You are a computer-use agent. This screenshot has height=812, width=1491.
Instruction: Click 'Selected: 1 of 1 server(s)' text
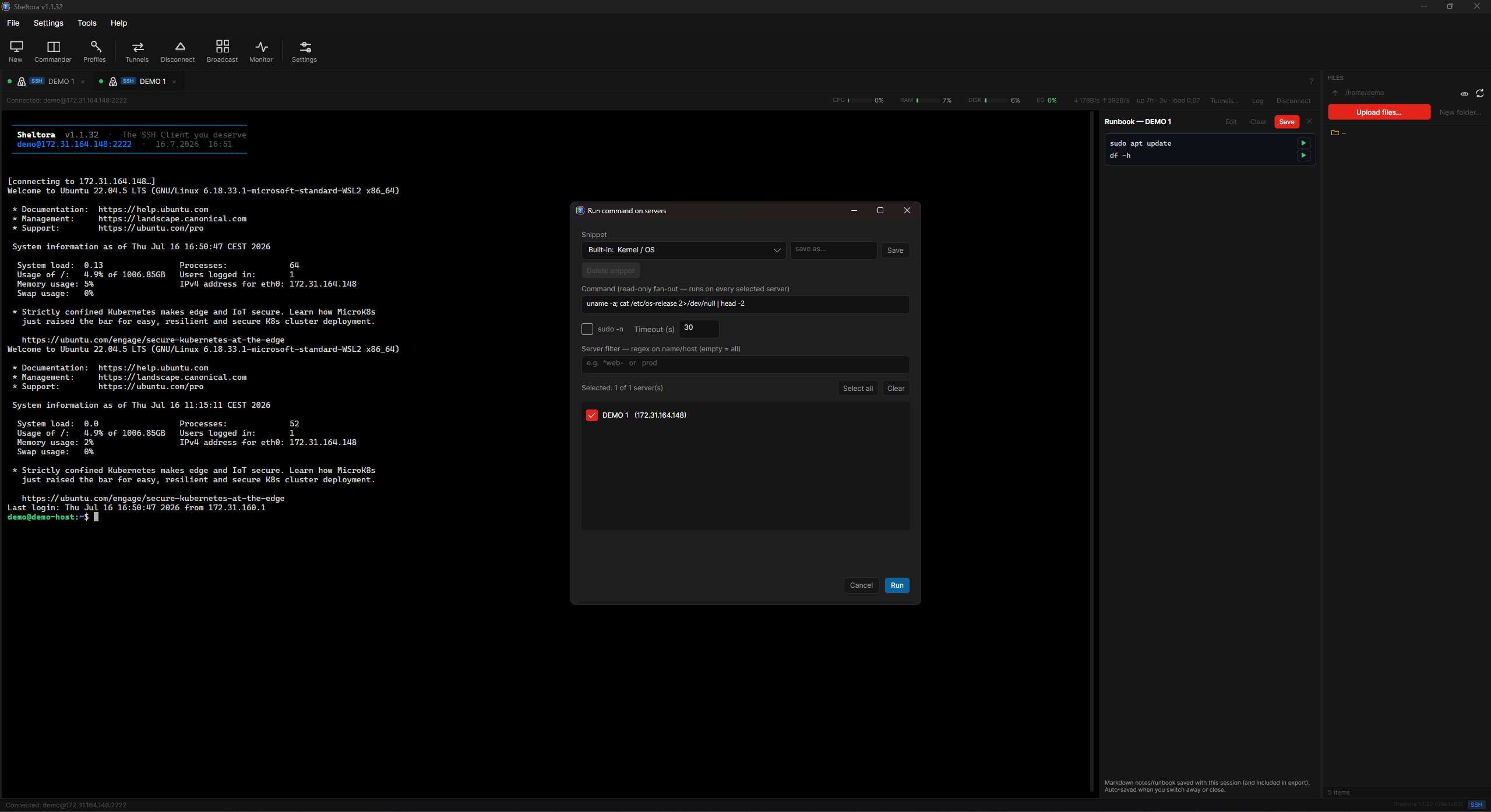click(x=622, y=388)
